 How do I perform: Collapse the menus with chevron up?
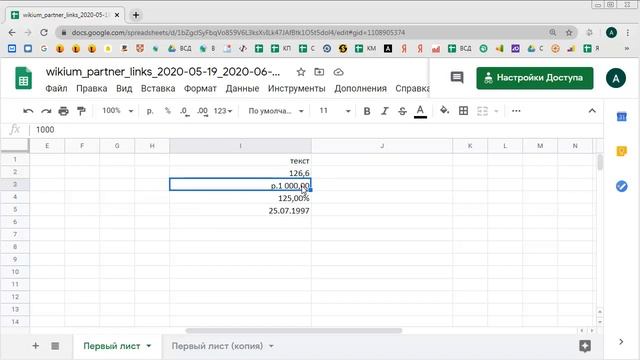592,111
